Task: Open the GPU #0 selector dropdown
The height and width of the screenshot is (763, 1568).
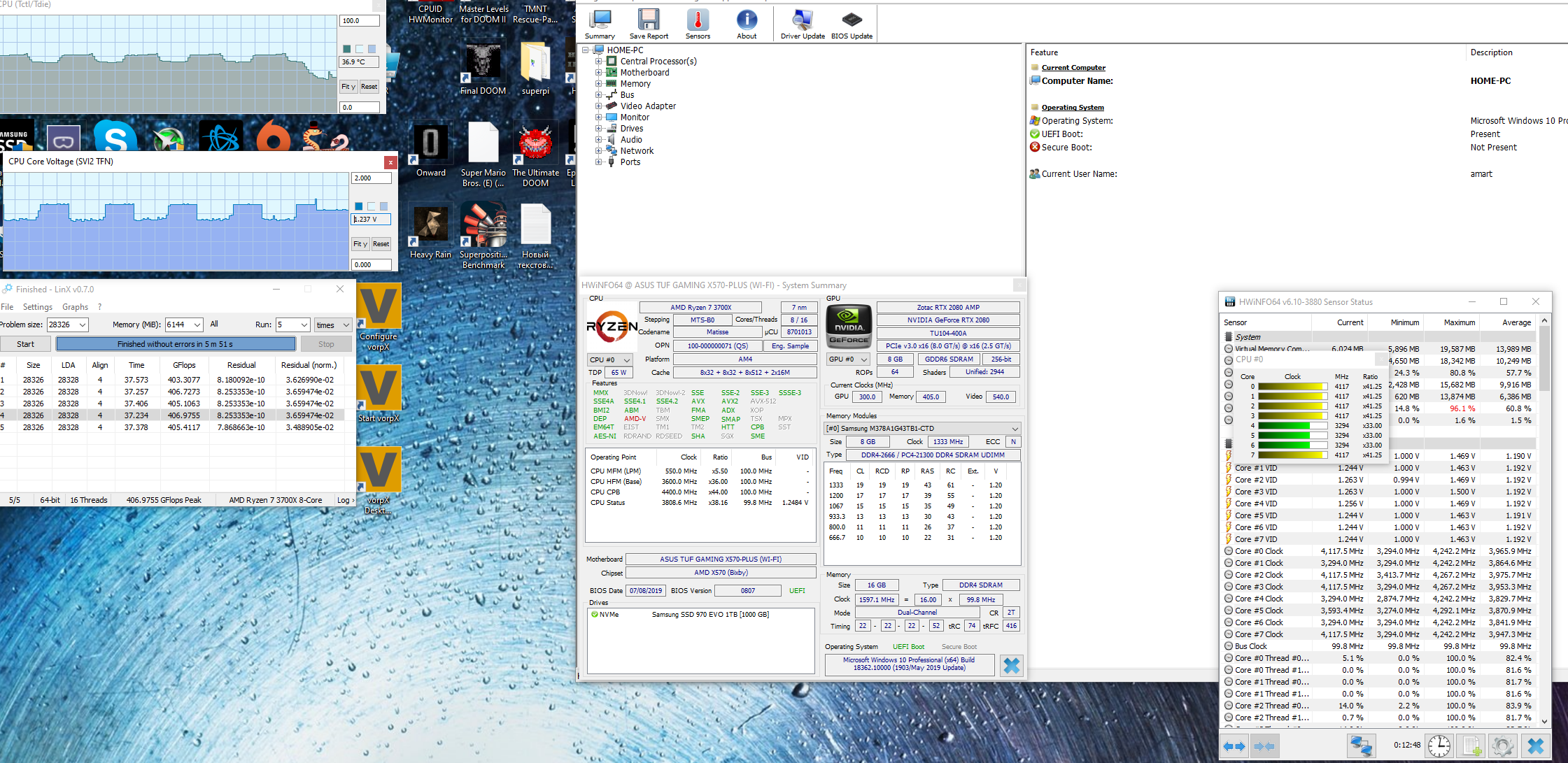Action: coord(863,359)
